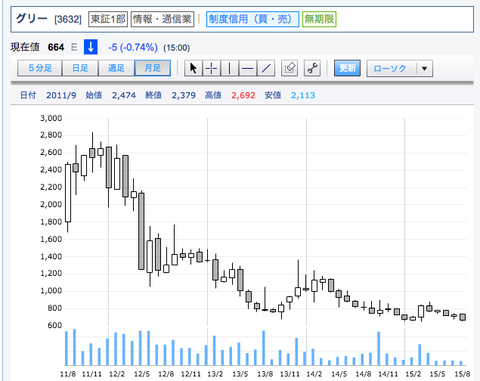
Task: Switch to 5分足 chart interval
Action: pyautogui.click(x=40, y=68)
